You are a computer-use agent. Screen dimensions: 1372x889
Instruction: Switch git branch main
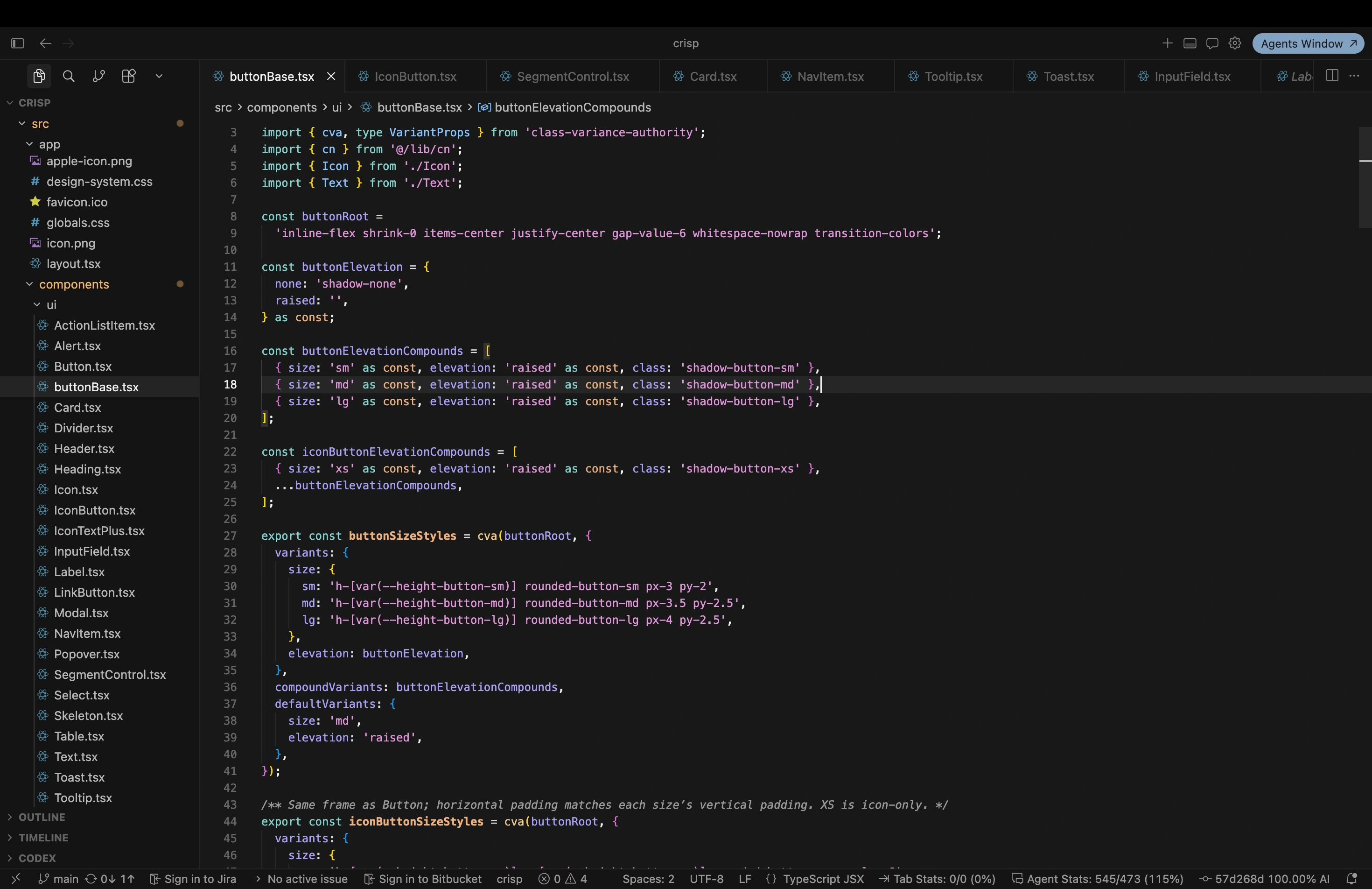point(58,879)
